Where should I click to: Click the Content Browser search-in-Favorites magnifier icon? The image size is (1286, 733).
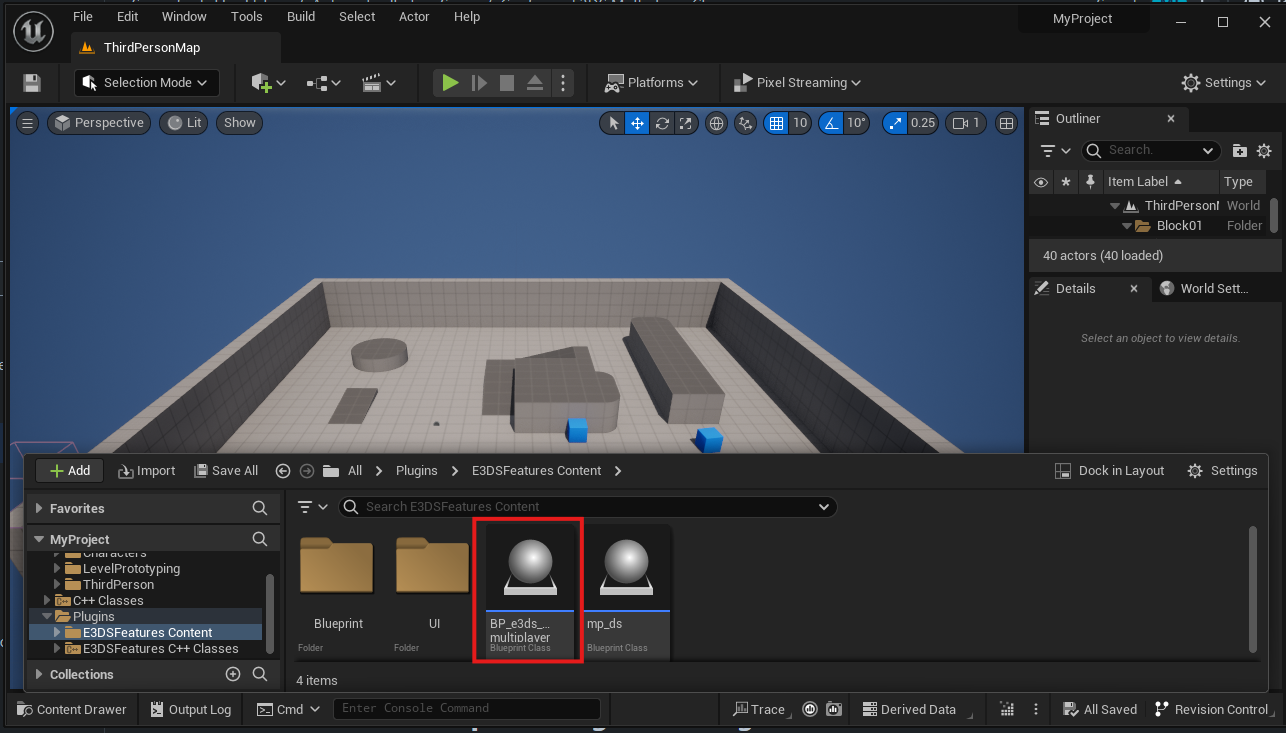coord(260,508)
